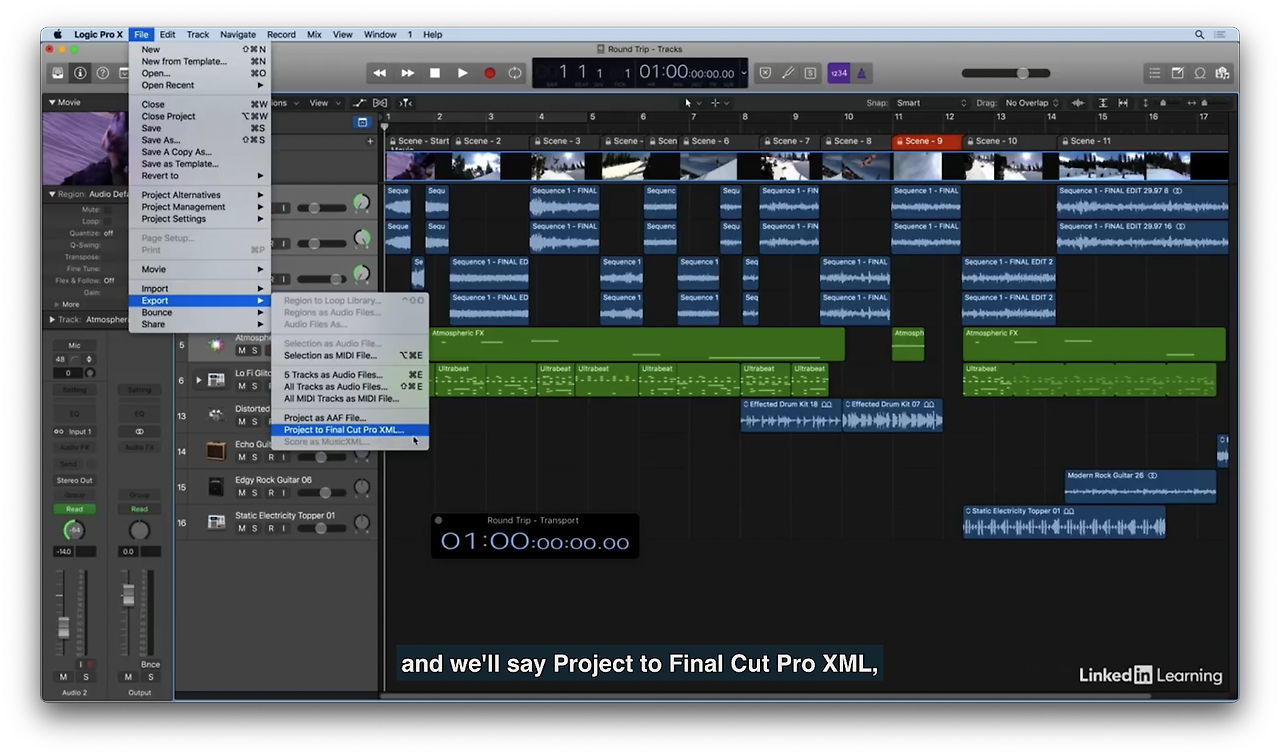Select the Modern Rock Guitar 26 region
The width and height of the screenshot is (1280, 756).
point(1140,486)
